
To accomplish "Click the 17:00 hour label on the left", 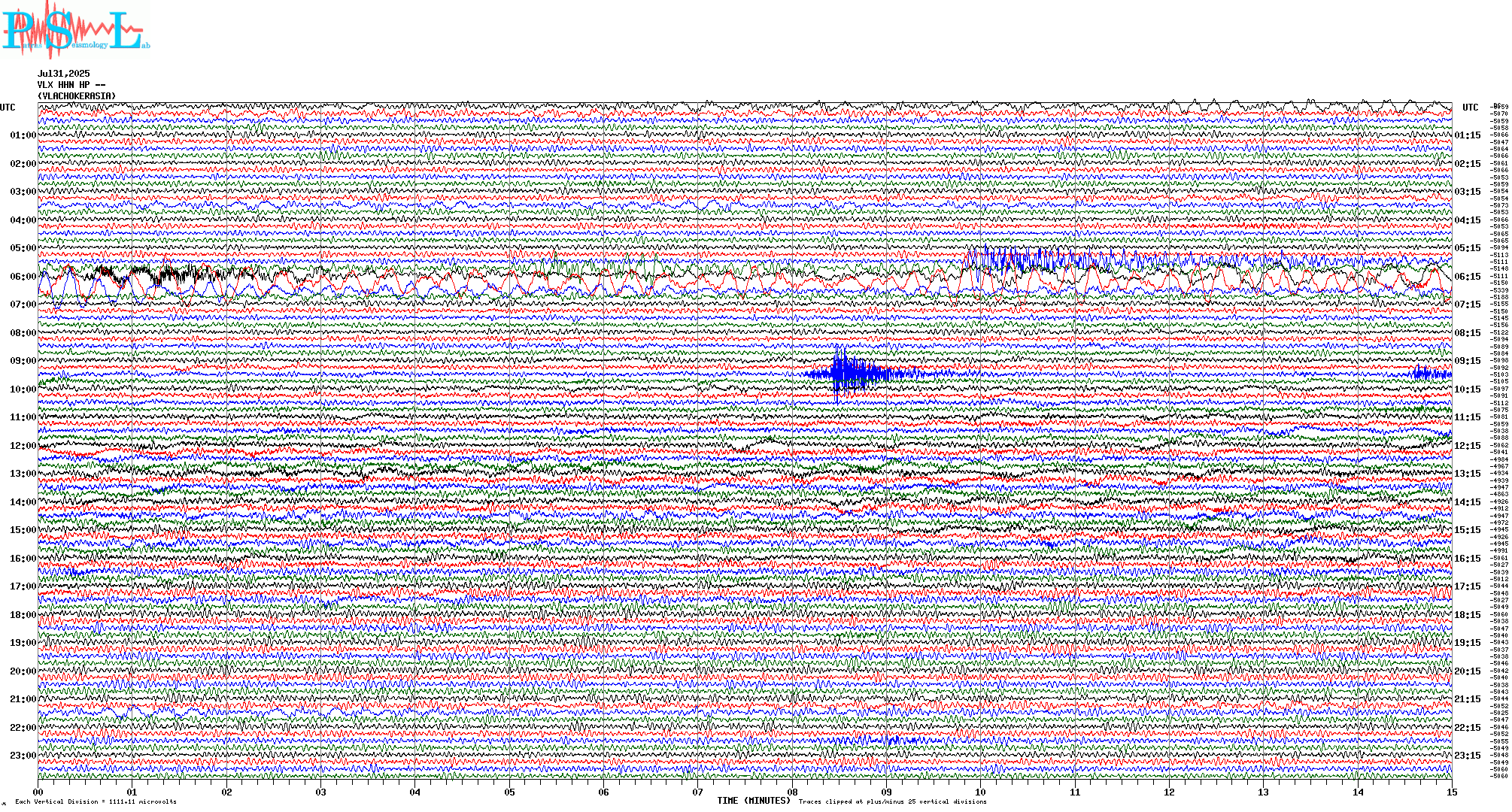I will coord(23,586).
